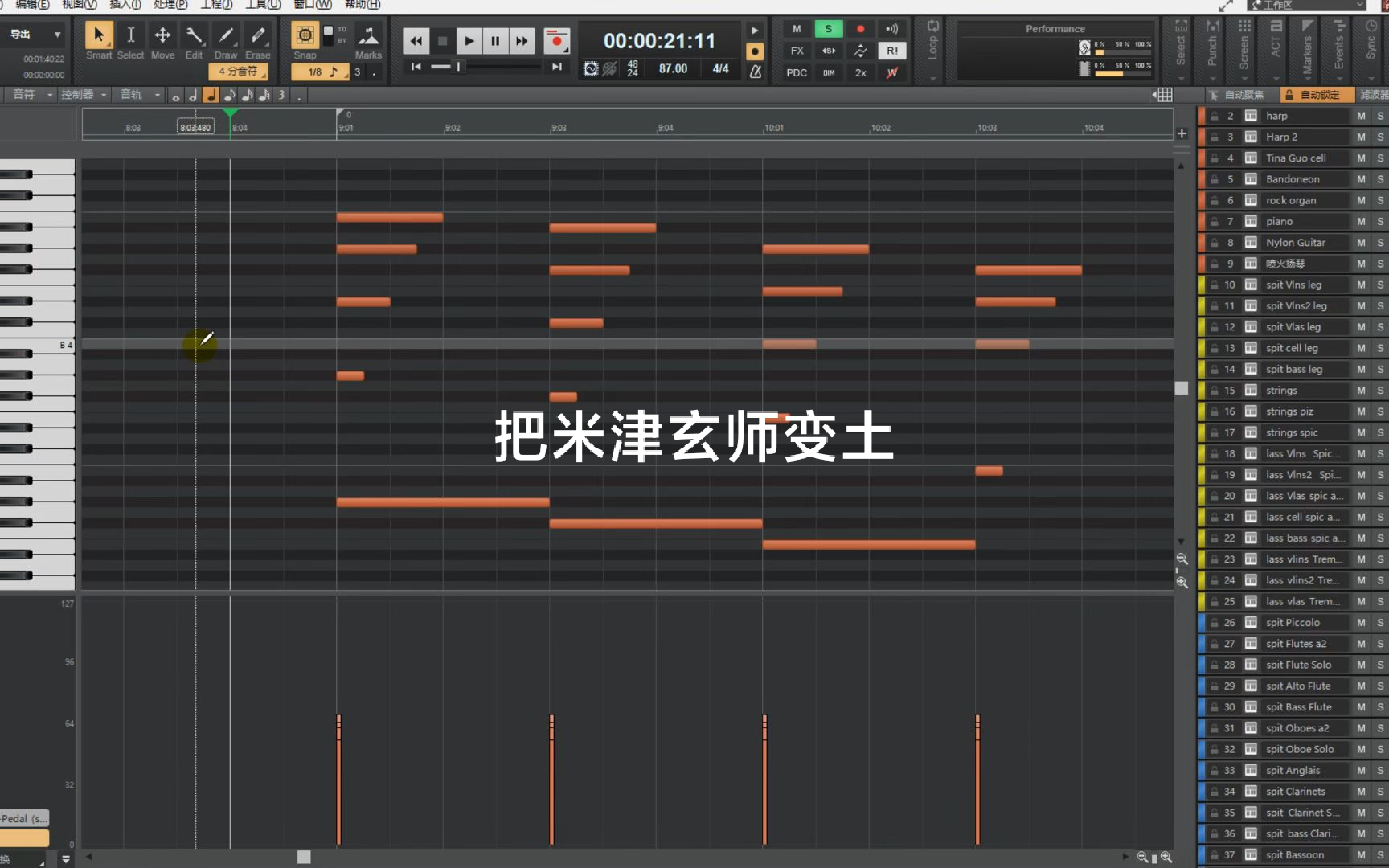Adjust the transport position slider

click(x=458, y=67)
